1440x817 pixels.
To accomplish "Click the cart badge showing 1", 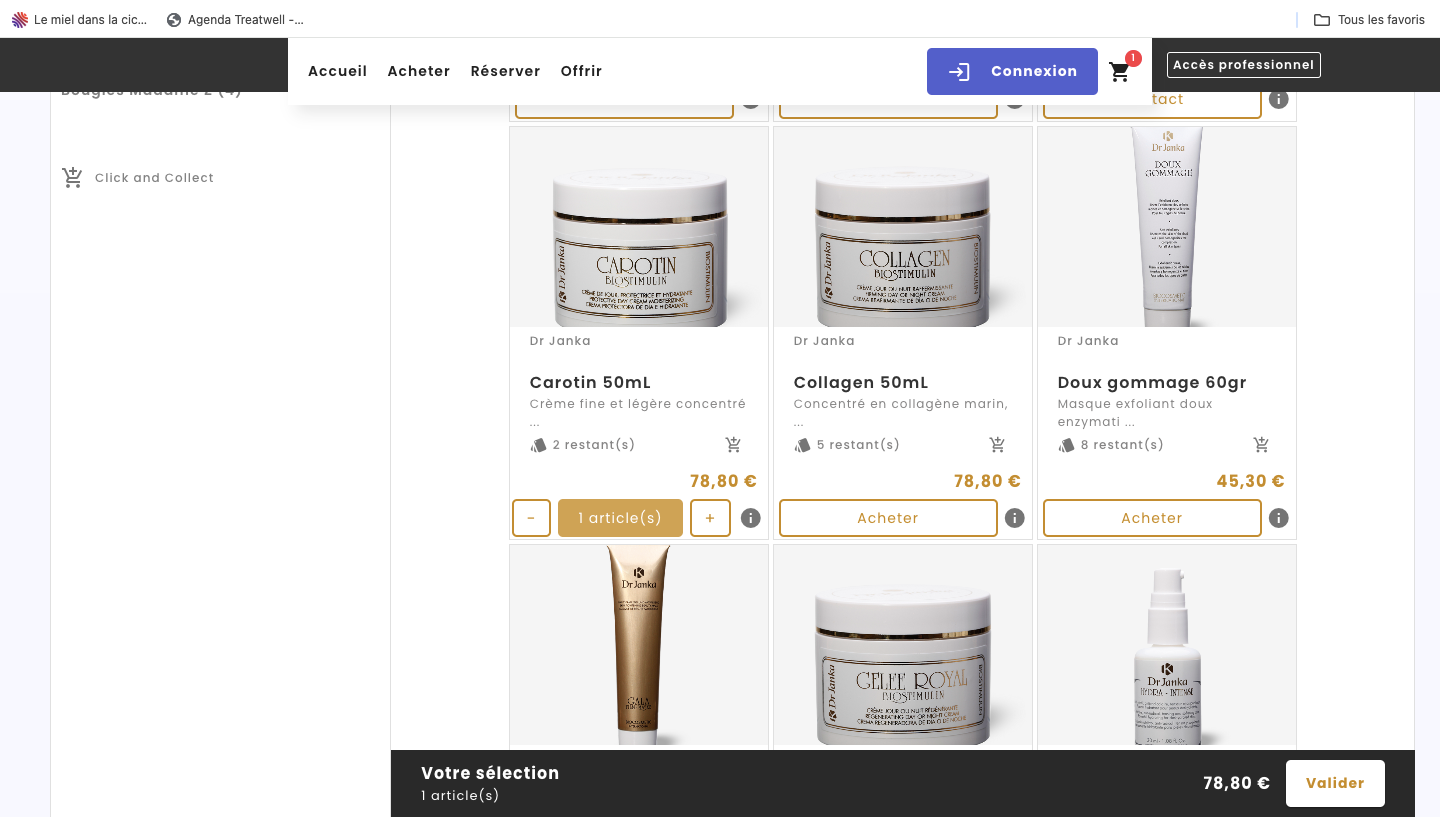I will 1133,58.
